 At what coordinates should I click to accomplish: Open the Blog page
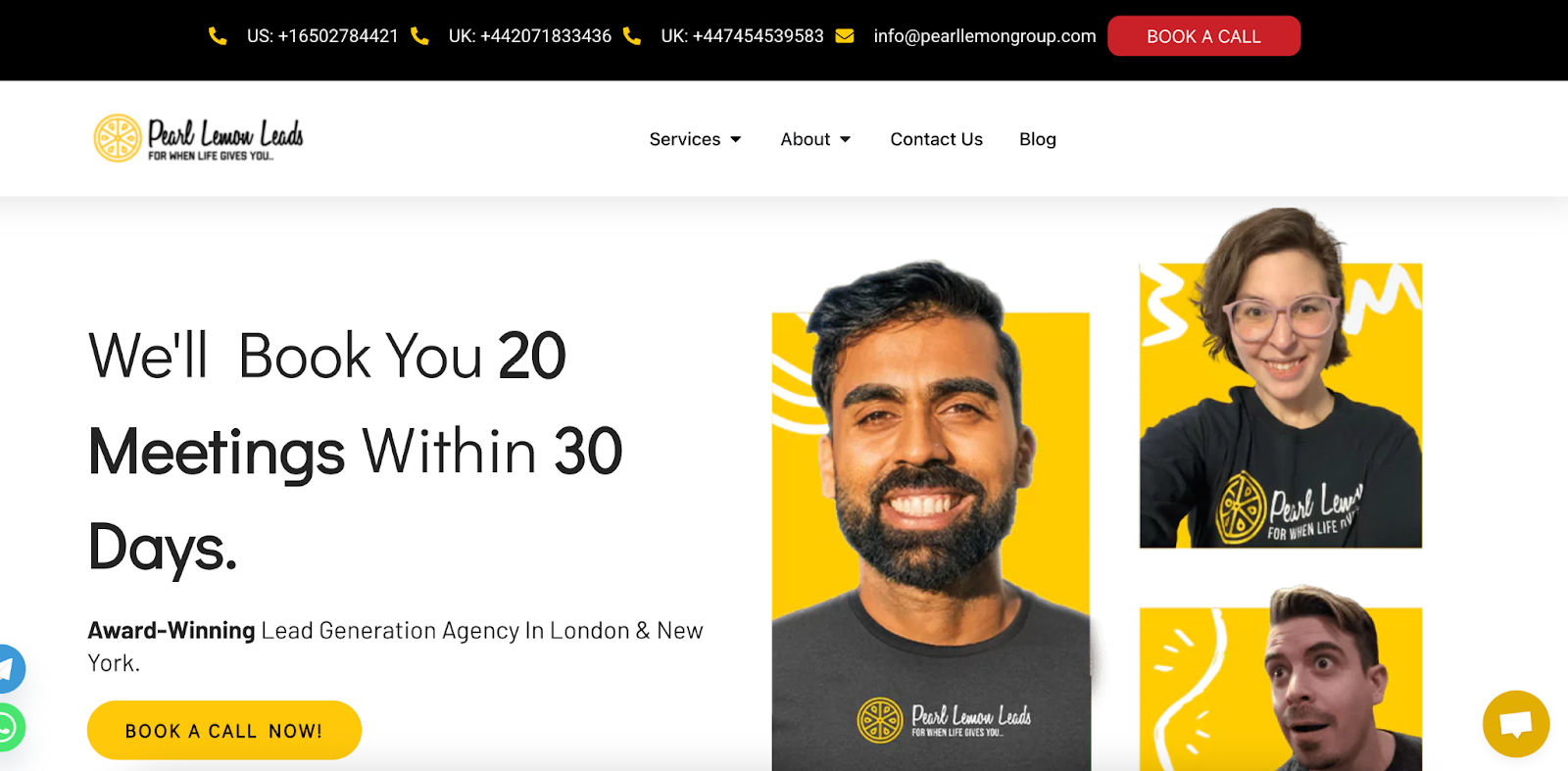pos(1038,139)
